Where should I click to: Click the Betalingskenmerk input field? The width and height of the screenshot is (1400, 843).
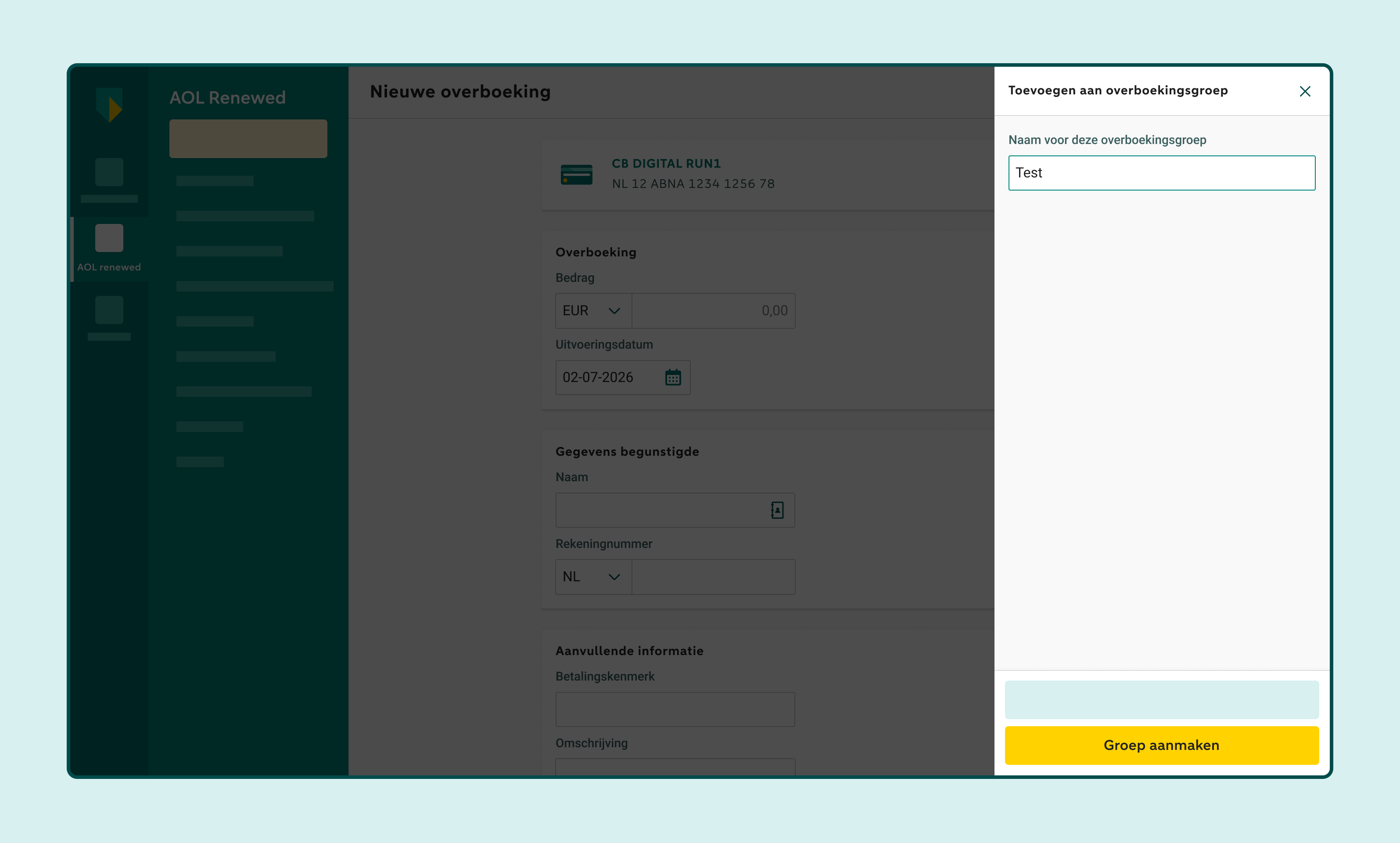point(675,709)
